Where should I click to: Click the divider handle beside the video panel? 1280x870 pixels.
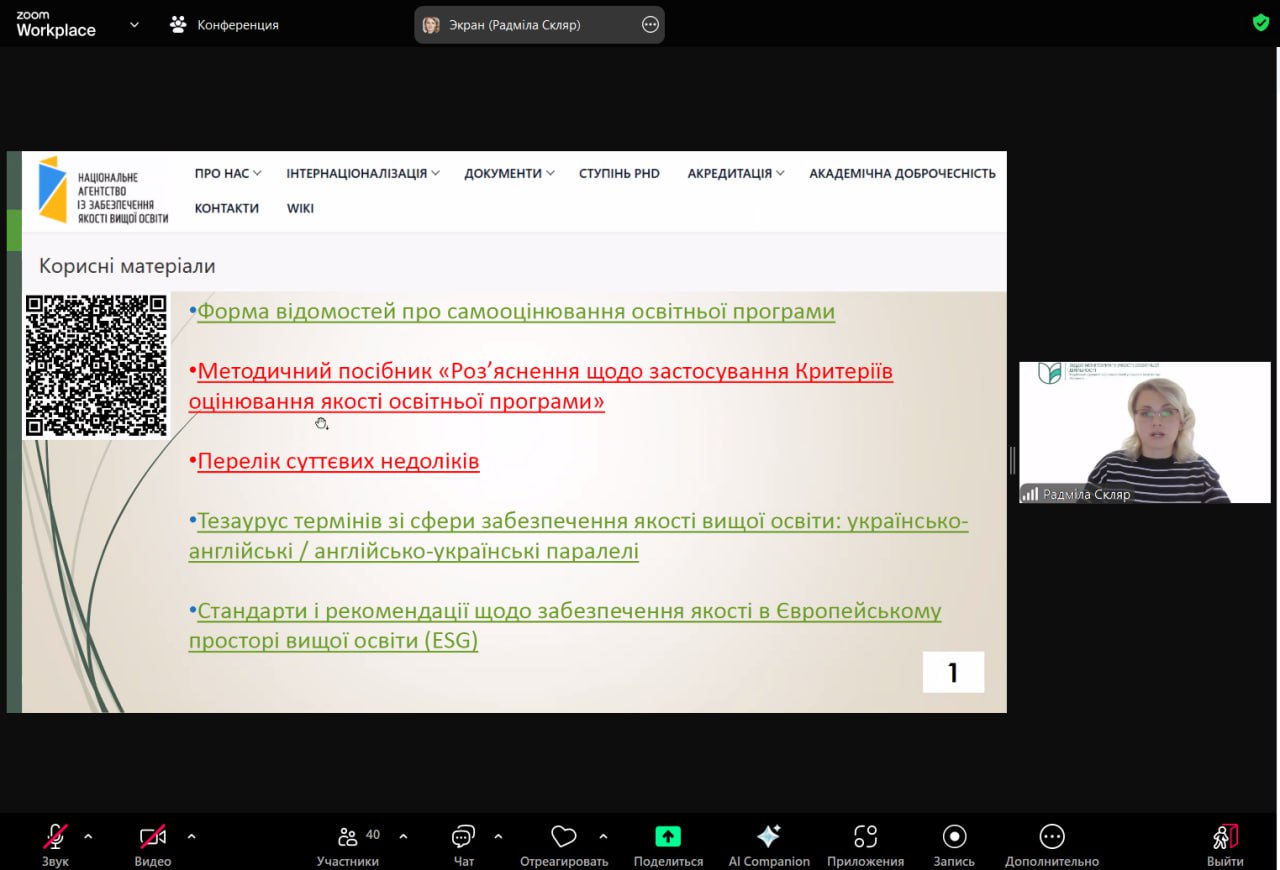pyautogui.click(x=1012, y=460)
